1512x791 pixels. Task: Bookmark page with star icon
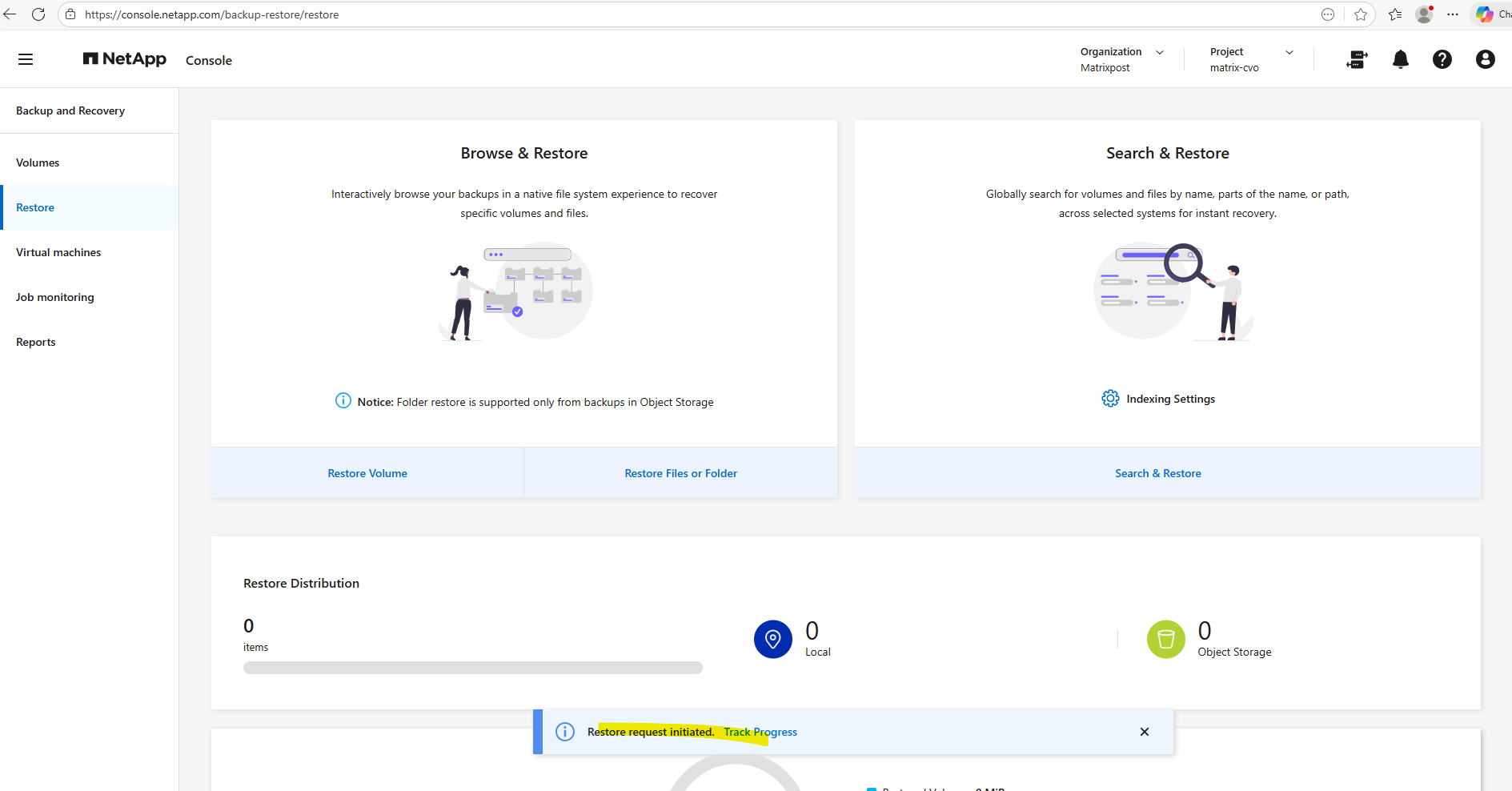[1361, 14]
